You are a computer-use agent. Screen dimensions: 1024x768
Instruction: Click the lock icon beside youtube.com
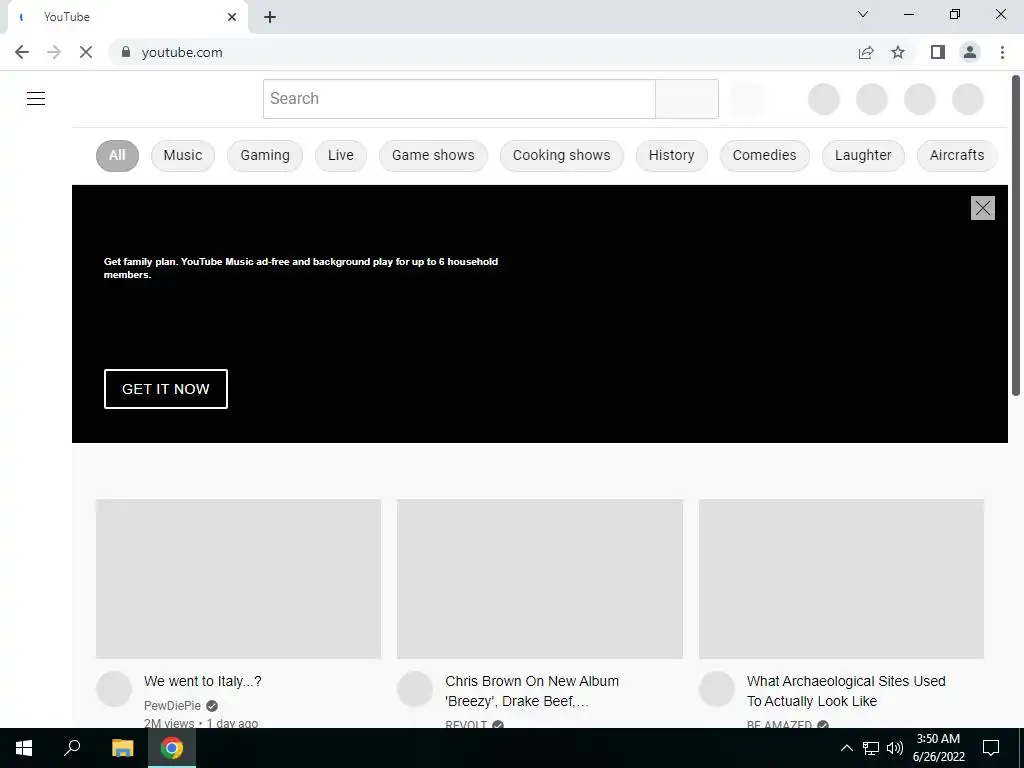(126, 52)
